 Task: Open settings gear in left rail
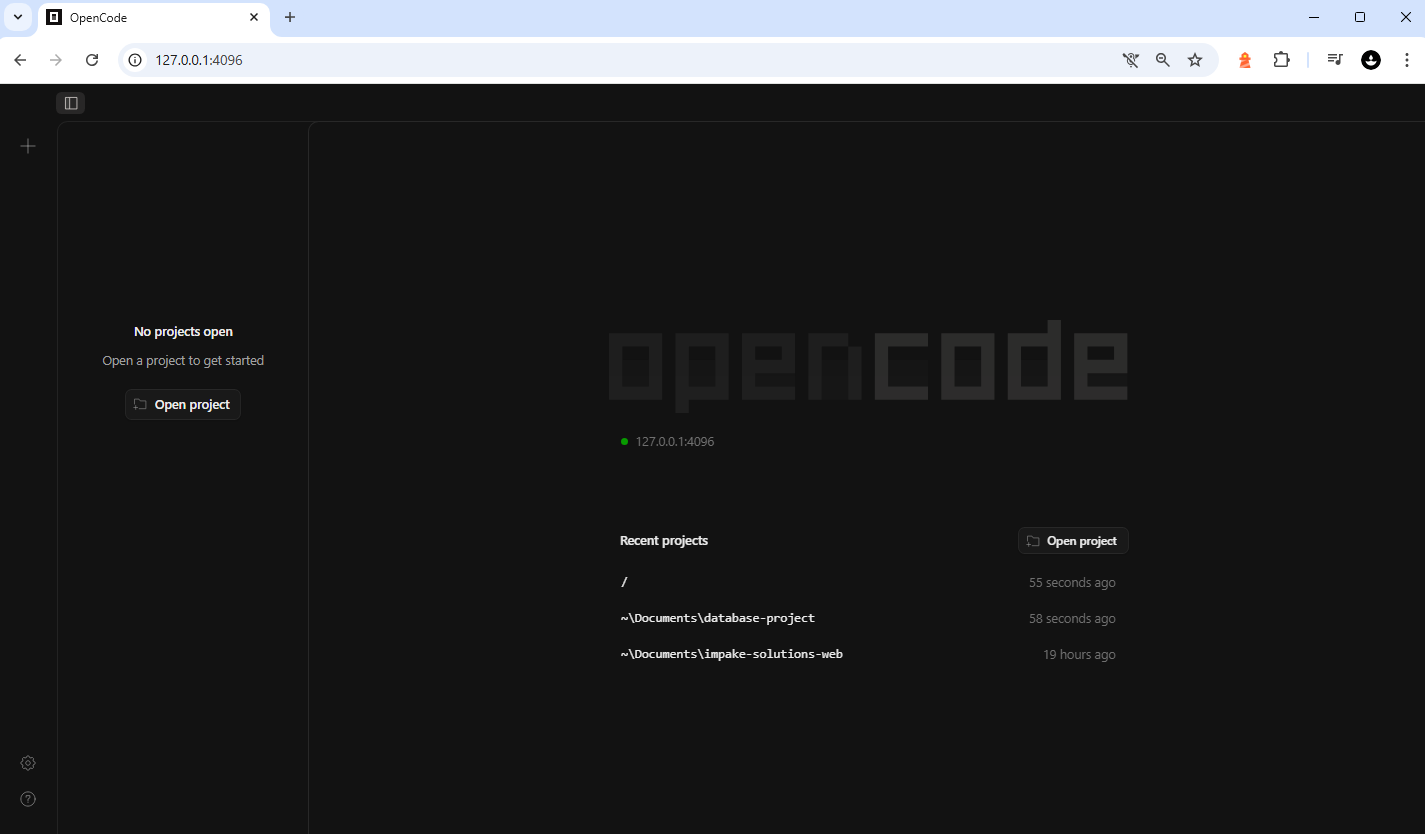(x=28, y=763)
